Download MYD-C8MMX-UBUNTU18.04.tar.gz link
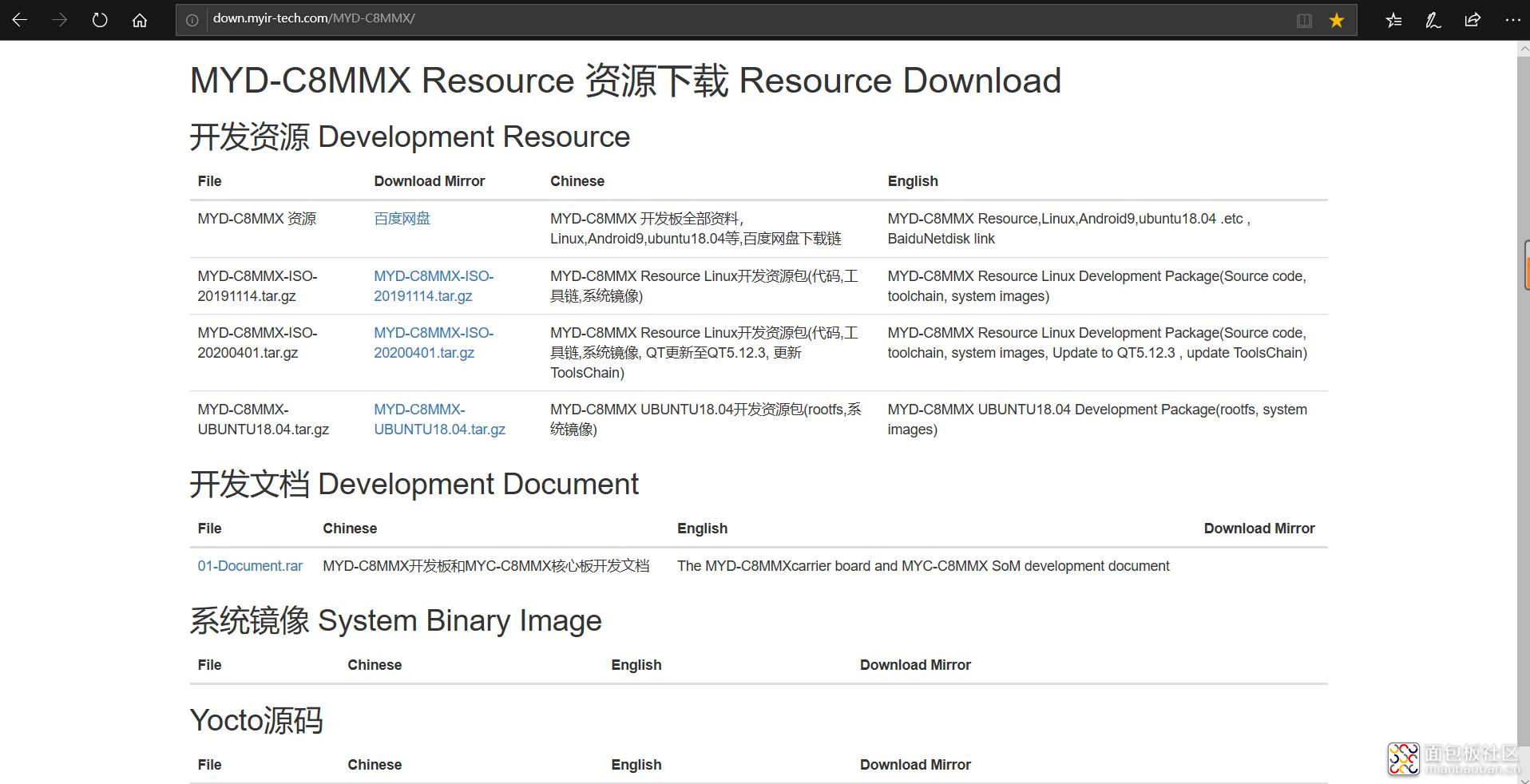 click(439, 419)
